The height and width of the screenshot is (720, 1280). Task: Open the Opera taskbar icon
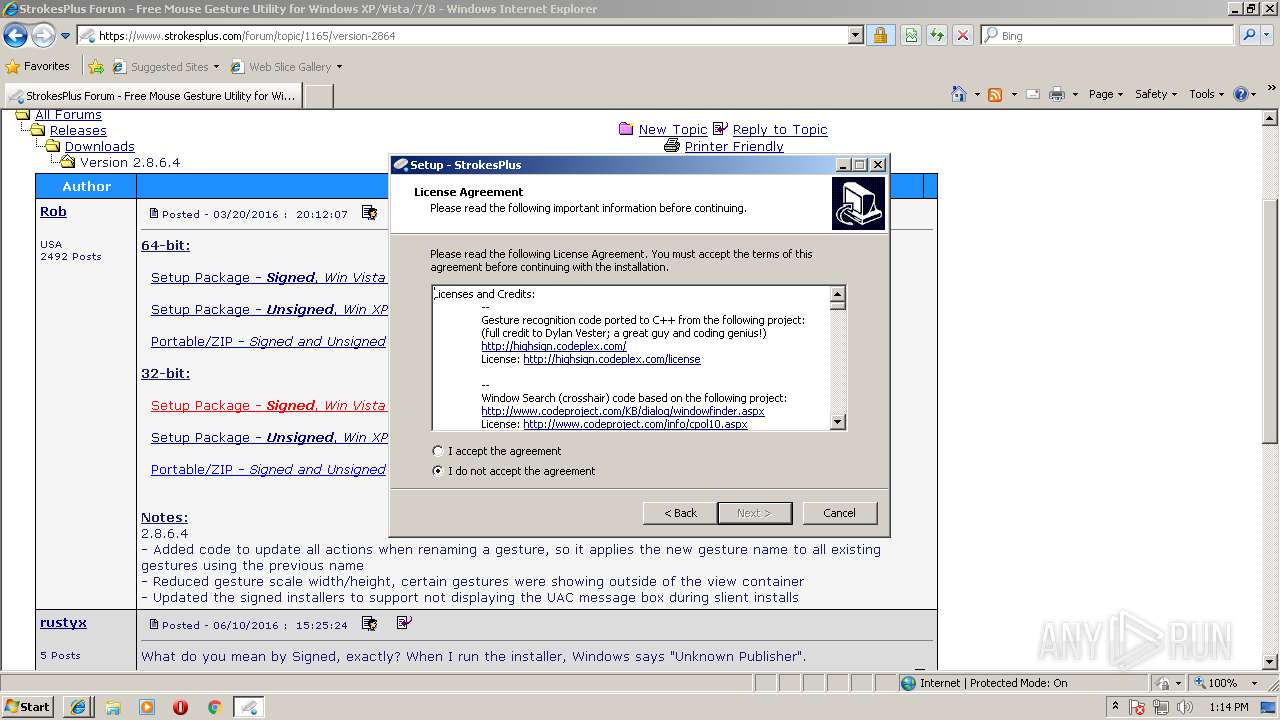coord(180,707)
